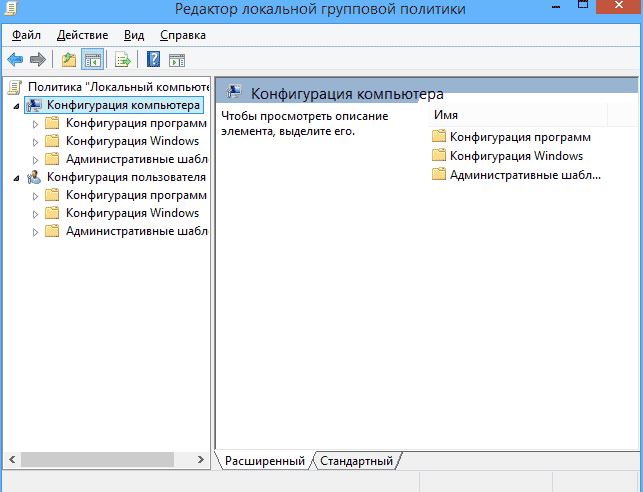
Task: Select Административные шабл under Конфигурация компьютера
Action: tap(137, 159)
